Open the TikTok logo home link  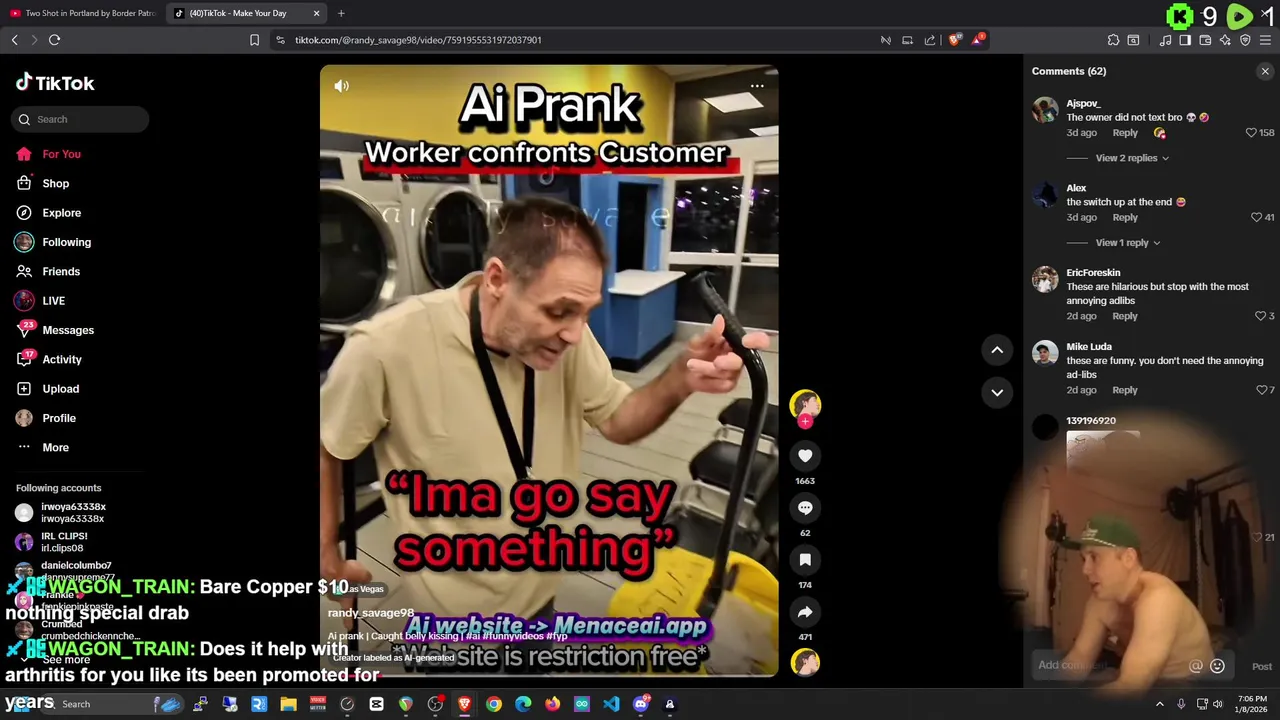tap(55, 83)
